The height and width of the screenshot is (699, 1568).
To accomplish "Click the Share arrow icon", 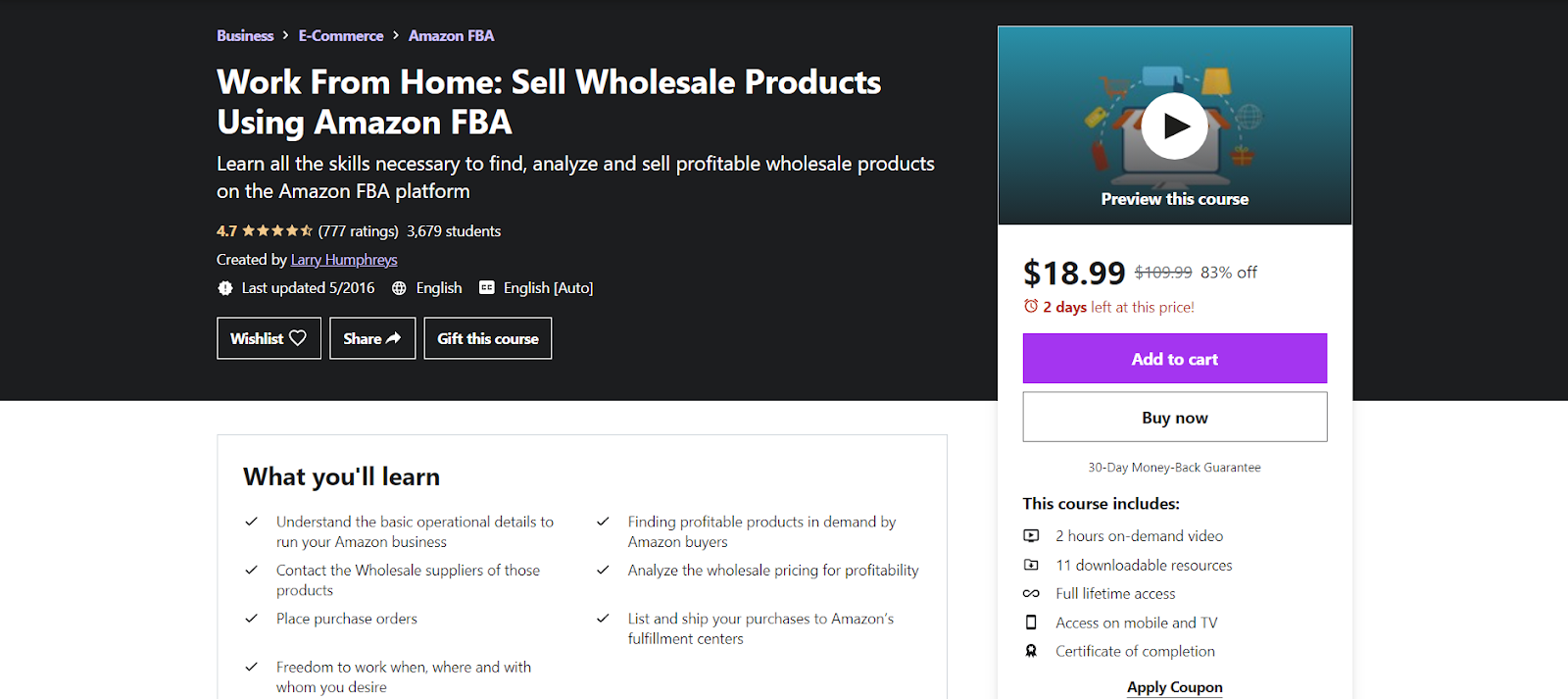I will click(x=394, y=338).
